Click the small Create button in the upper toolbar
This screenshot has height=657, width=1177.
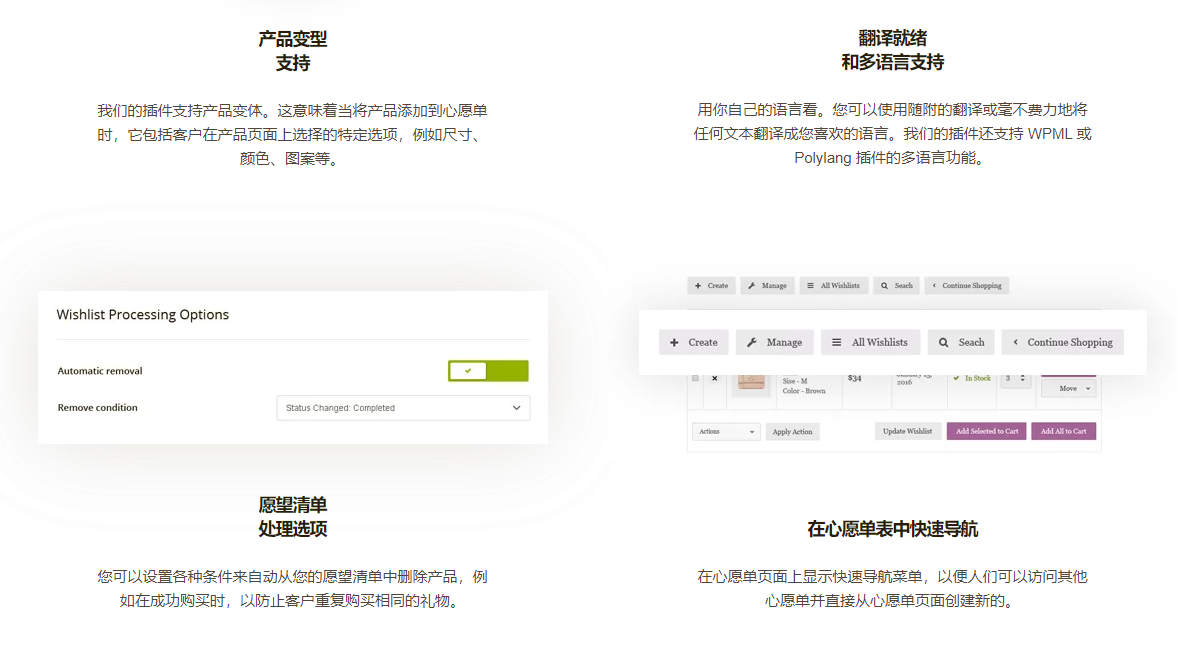(712, 285)
